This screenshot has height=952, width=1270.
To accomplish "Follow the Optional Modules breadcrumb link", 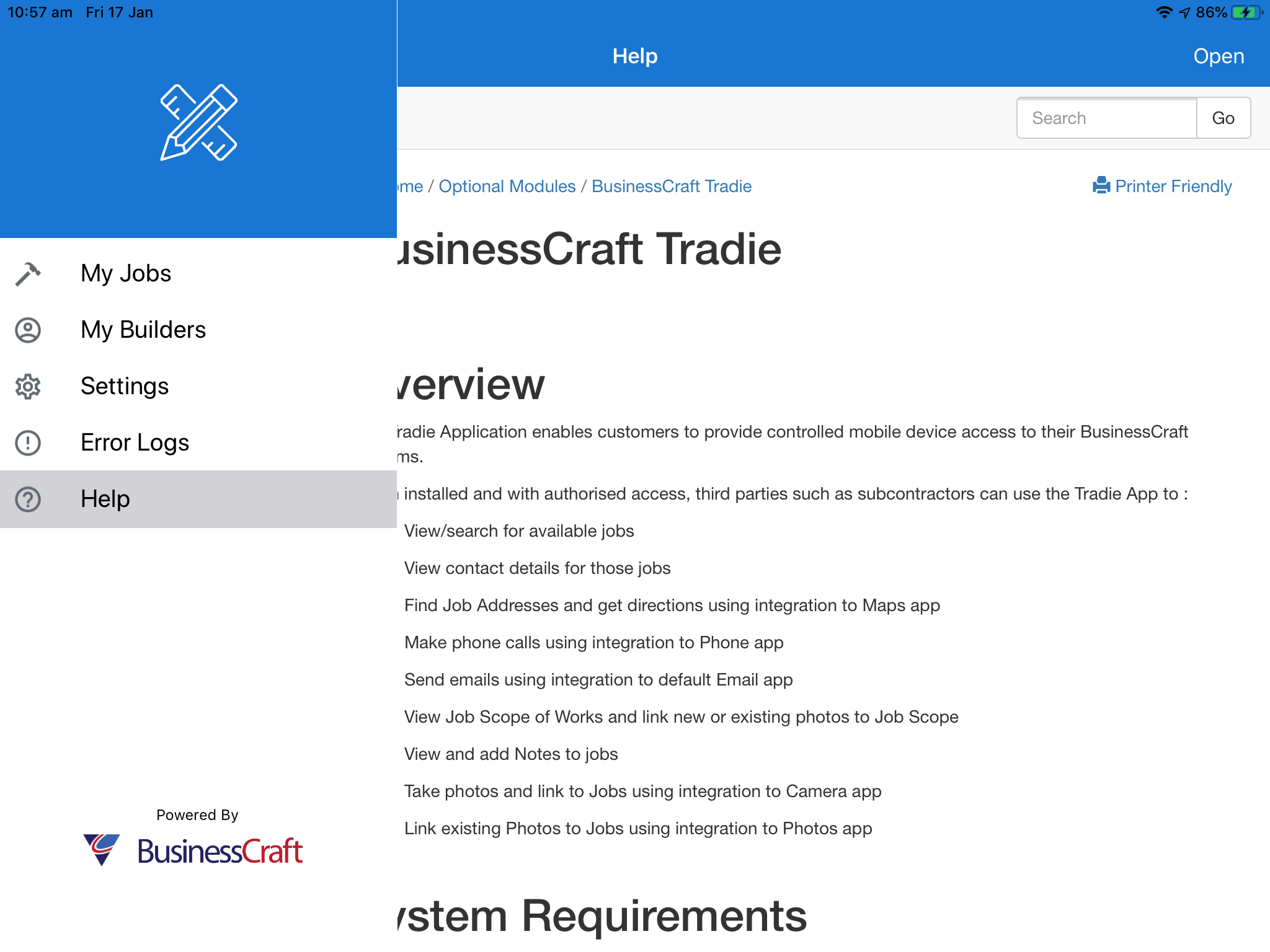I will [x=507, y=186].
